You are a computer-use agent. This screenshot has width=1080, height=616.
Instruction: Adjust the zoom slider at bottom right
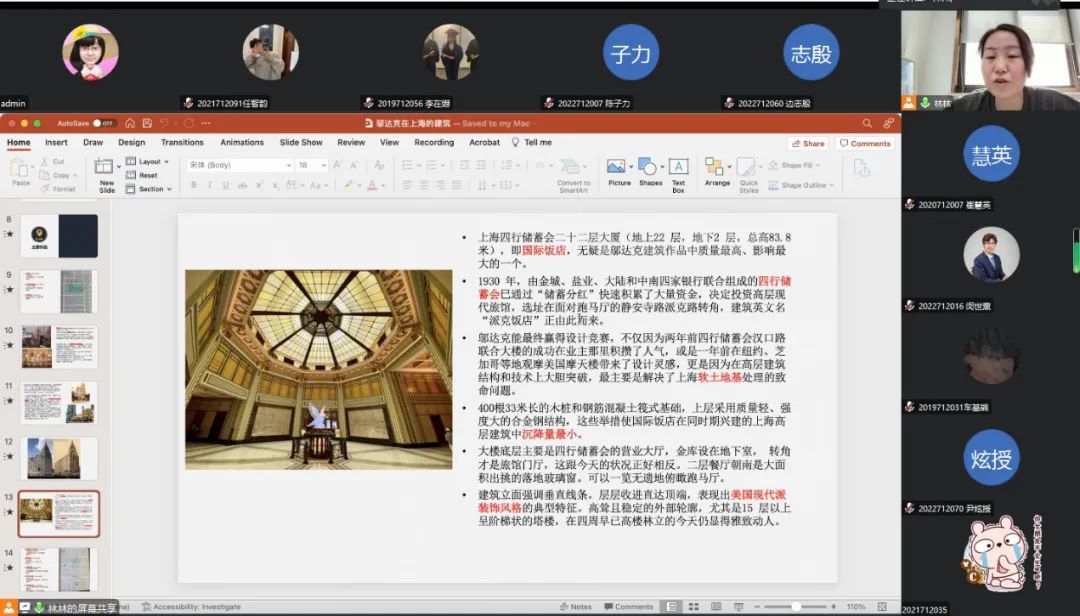(x=798, y=604)
